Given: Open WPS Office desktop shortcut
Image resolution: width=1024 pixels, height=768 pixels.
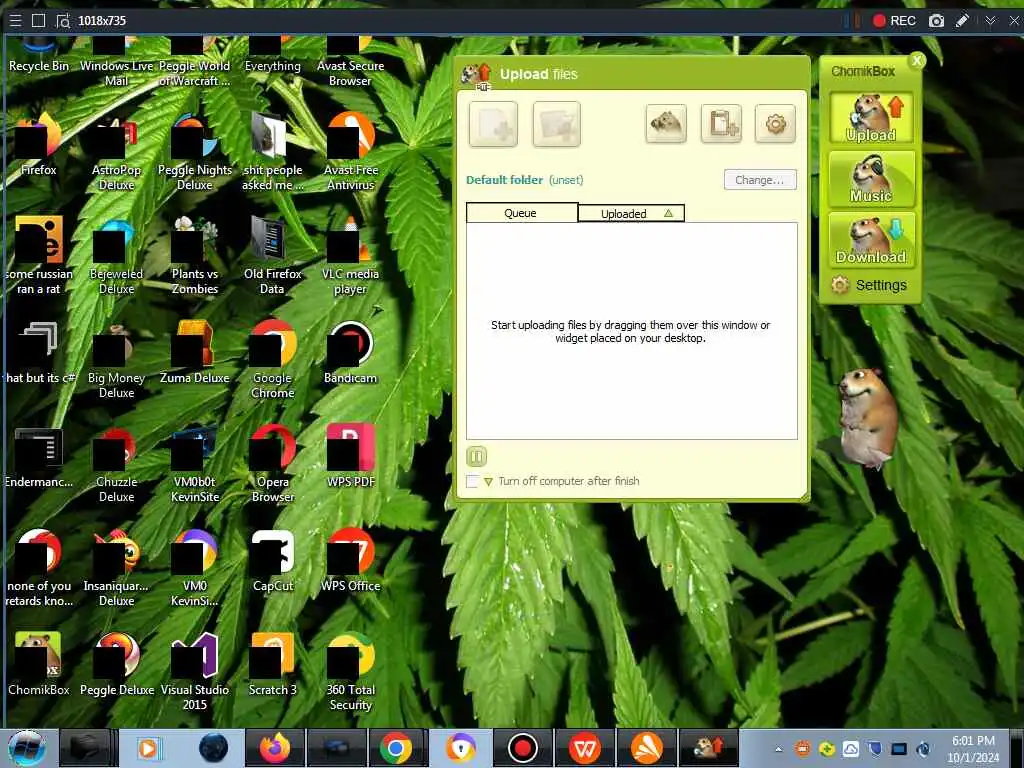Looking at the screenshot, I should (351, 560).
